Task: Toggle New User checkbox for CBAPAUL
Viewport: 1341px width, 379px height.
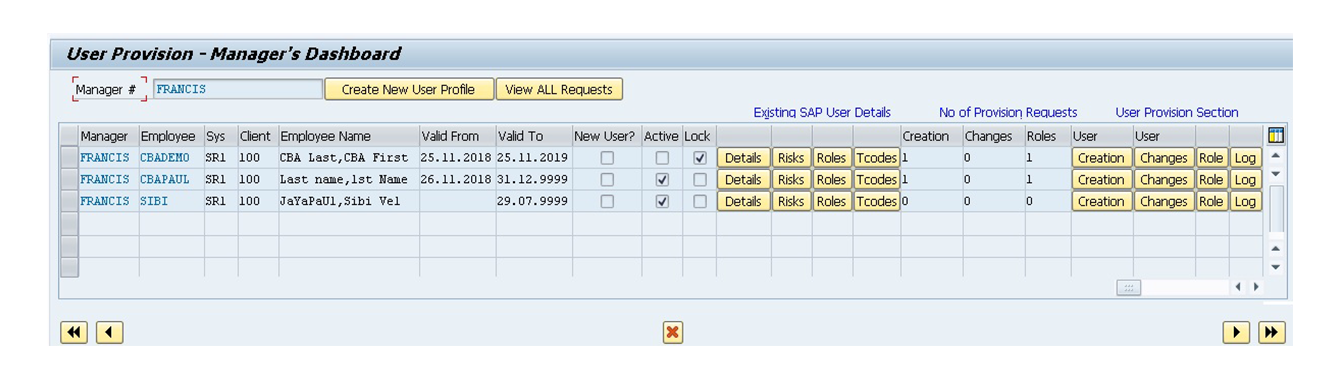Action: tap(607, 180)
